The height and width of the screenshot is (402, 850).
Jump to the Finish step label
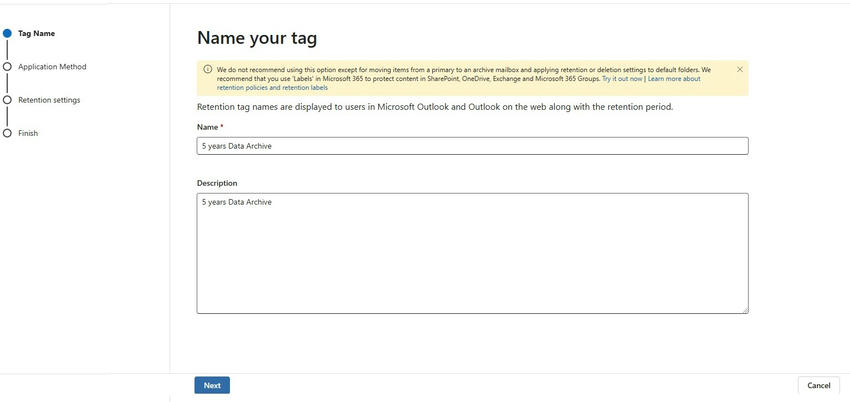point(28,133)
